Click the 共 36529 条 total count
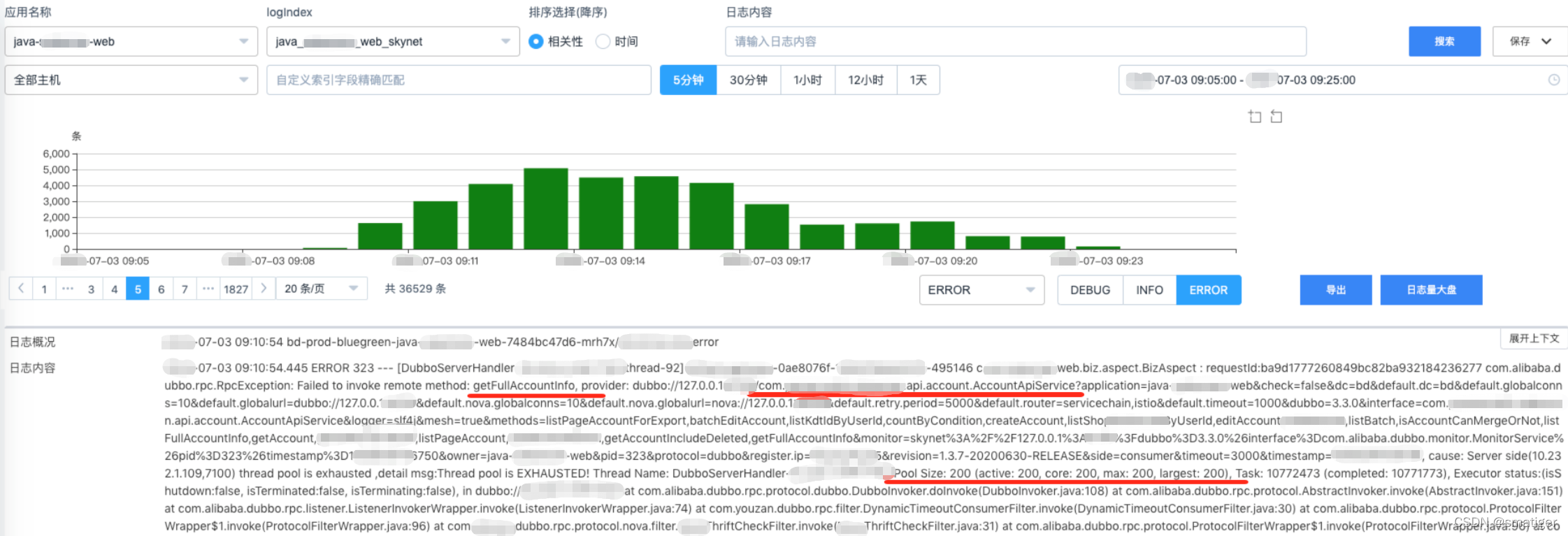Viewport: 1568px width, 536px height. pos(415,289)
